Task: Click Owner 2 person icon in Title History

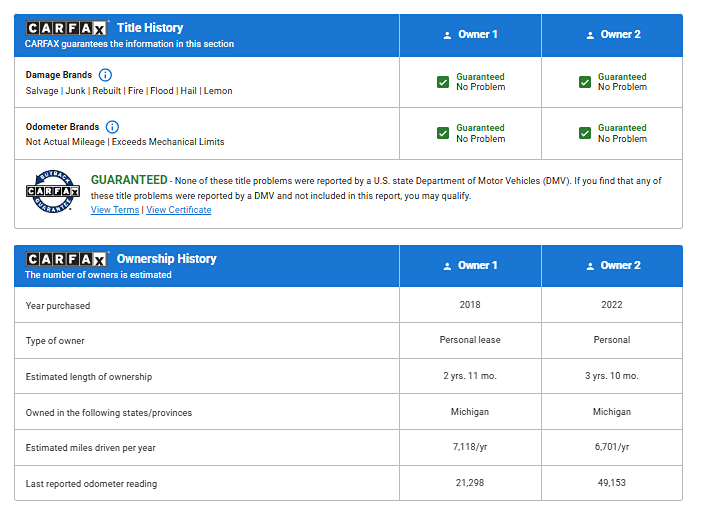Action: click(589, 35)
